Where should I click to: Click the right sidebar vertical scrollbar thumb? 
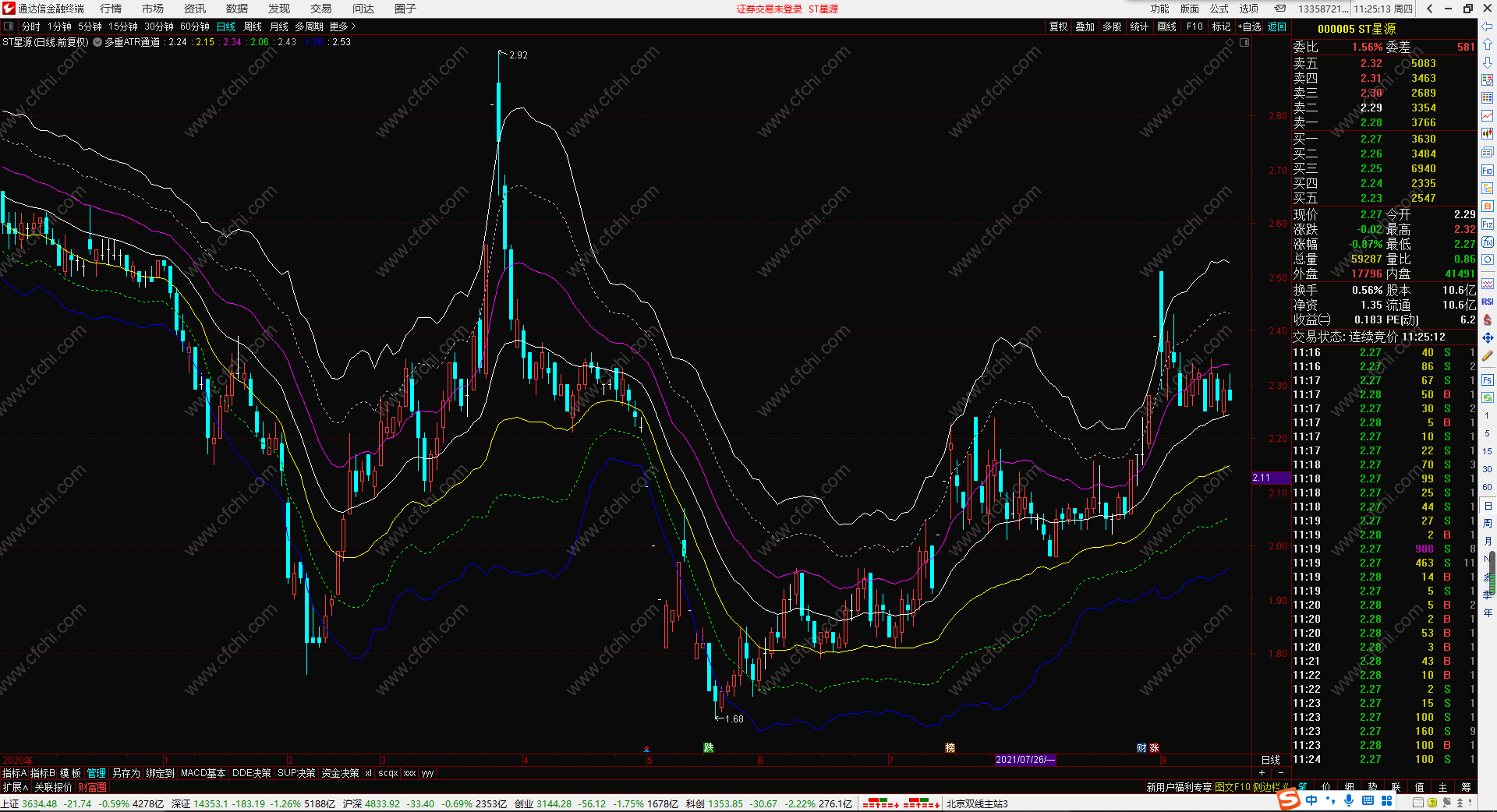click(x=1492, y=573)
